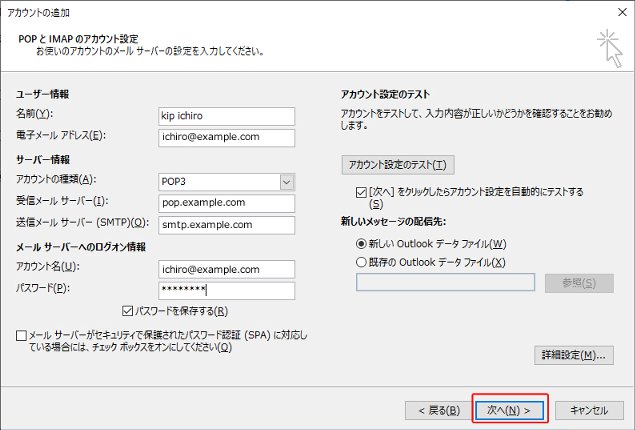Enable the SPA secure password authentication checkbox
Screen dimensions: 635x430
click(x=22, y=336)
